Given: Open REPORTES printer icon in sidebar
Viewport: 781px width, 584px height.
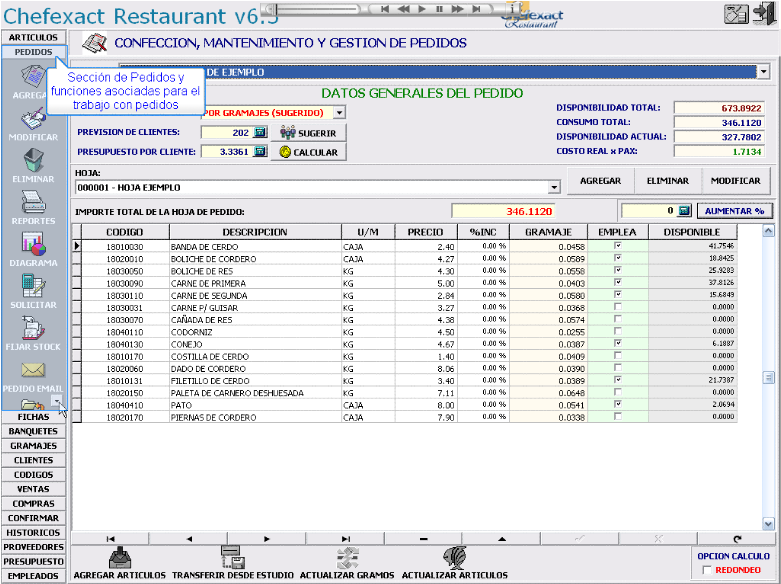Looking at the screenshot, I should click(33, 202).
